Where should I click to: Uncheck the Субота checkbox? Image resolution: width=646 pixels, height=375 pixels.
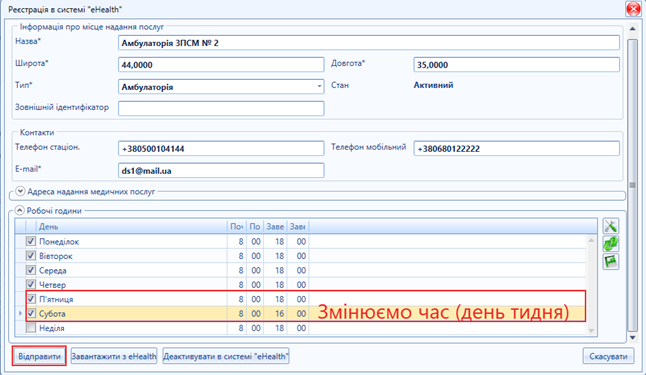[31, 313]
